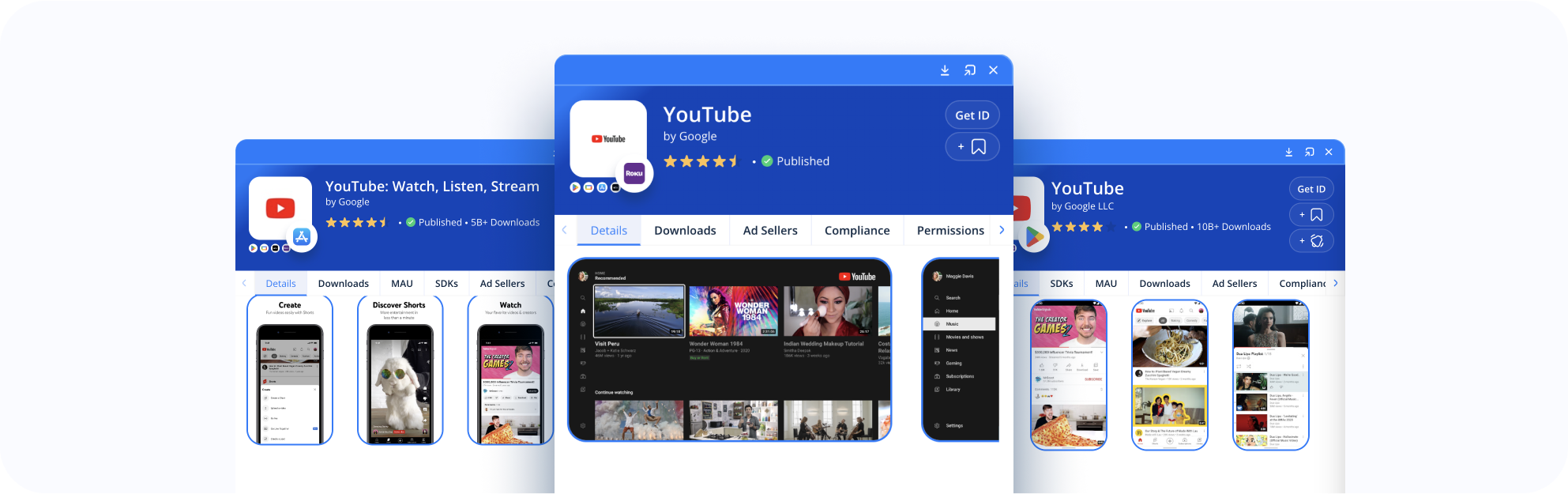Open Compliance tab in right Google Play window
This screenshot has height=494, width=1568.
click(1303, 284)
